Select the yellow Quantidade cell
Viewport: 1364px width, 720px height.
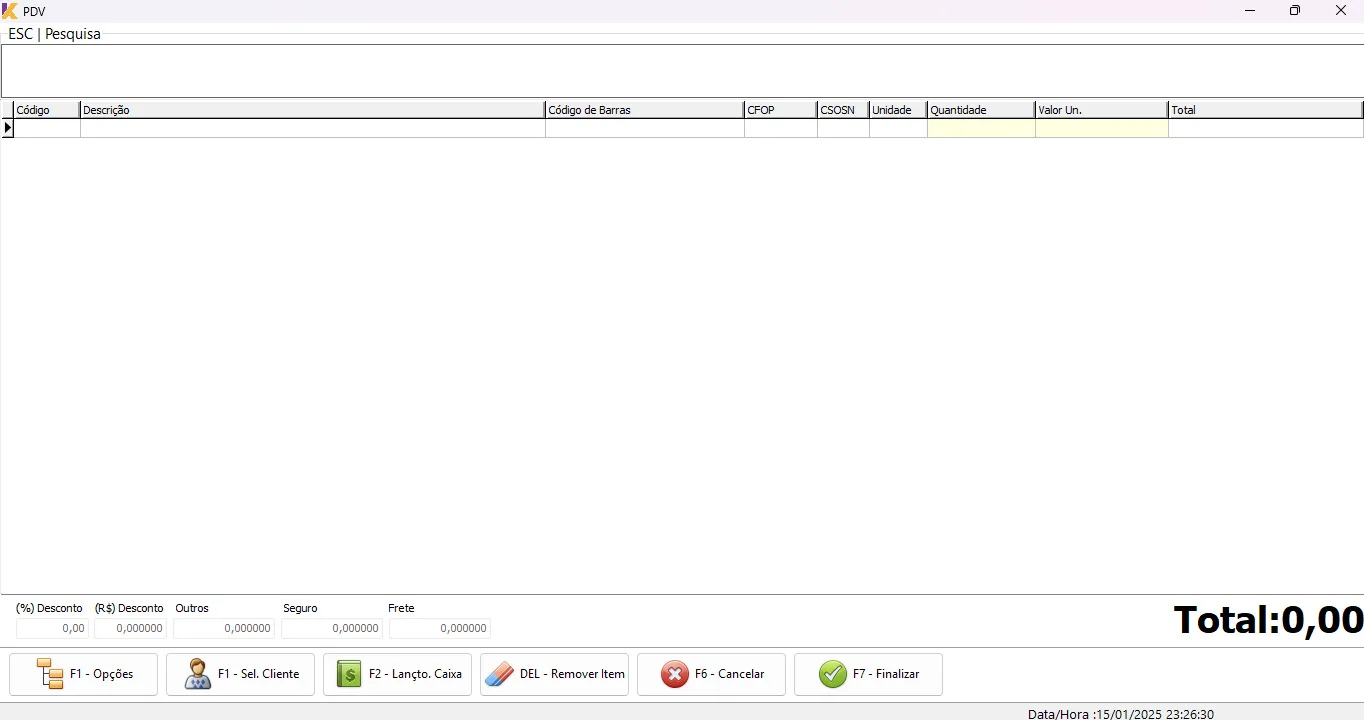(x=981, y=128)
